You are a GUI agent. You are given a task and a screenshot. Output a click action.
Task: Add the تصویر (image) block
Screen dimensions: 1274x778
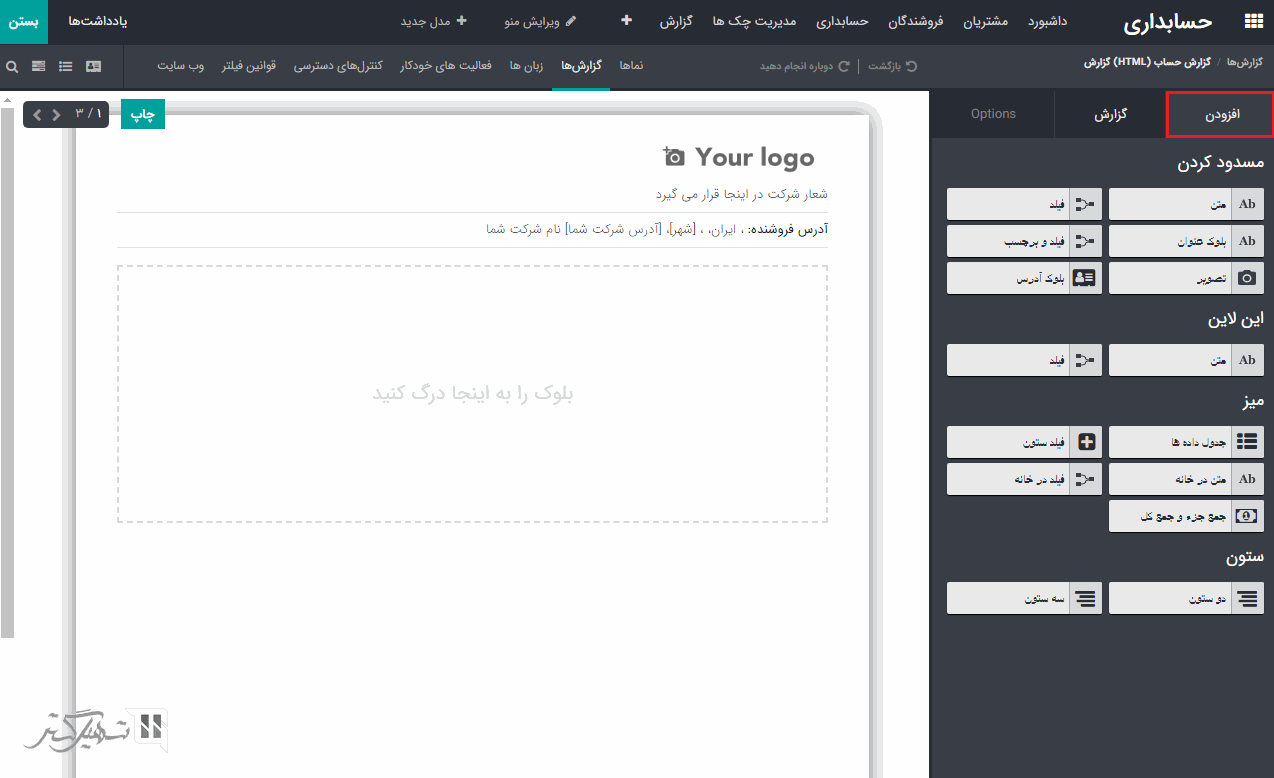pyautogui.click(x=1186, y=279)
